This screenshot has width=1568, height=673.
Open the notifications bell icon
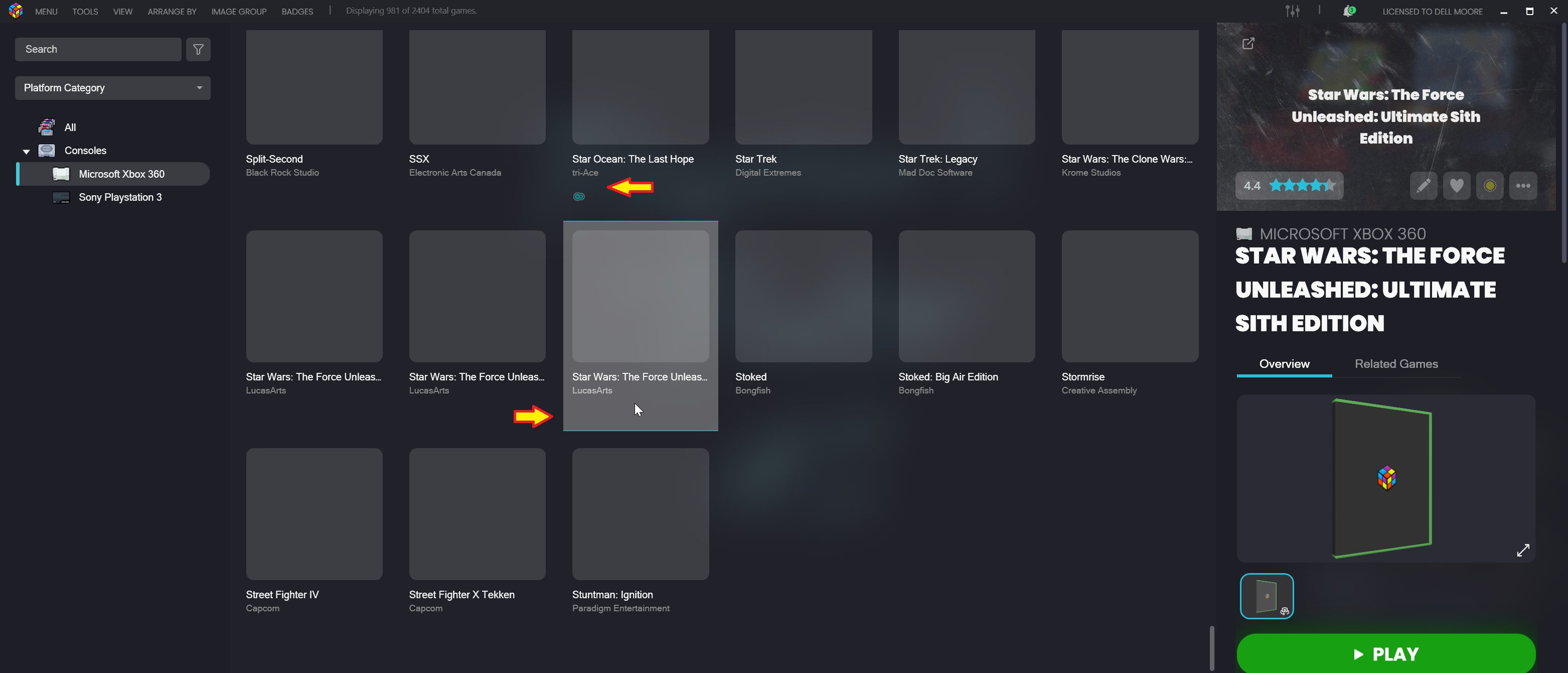coord(1349,11)
